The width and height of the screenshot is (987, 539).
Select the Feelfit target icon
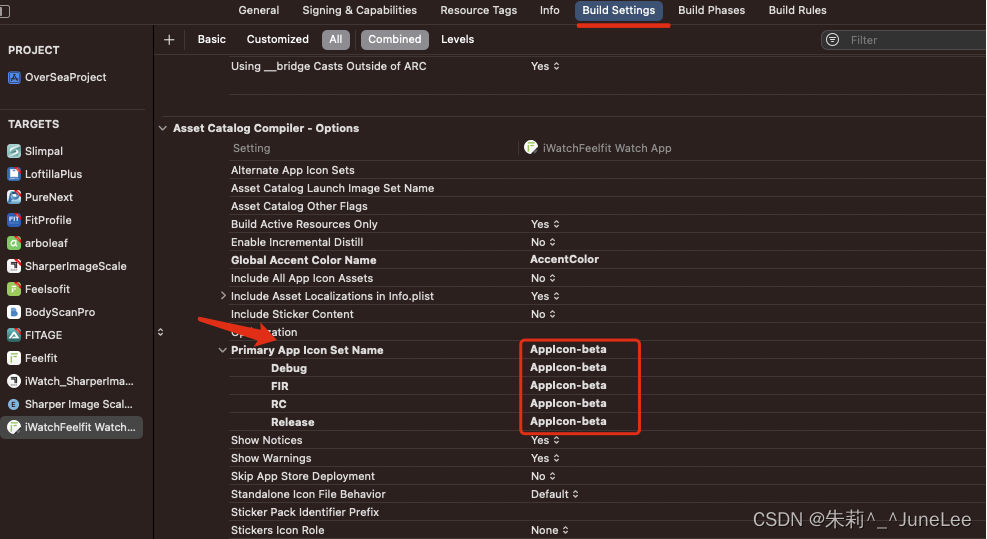coord(14,358)
